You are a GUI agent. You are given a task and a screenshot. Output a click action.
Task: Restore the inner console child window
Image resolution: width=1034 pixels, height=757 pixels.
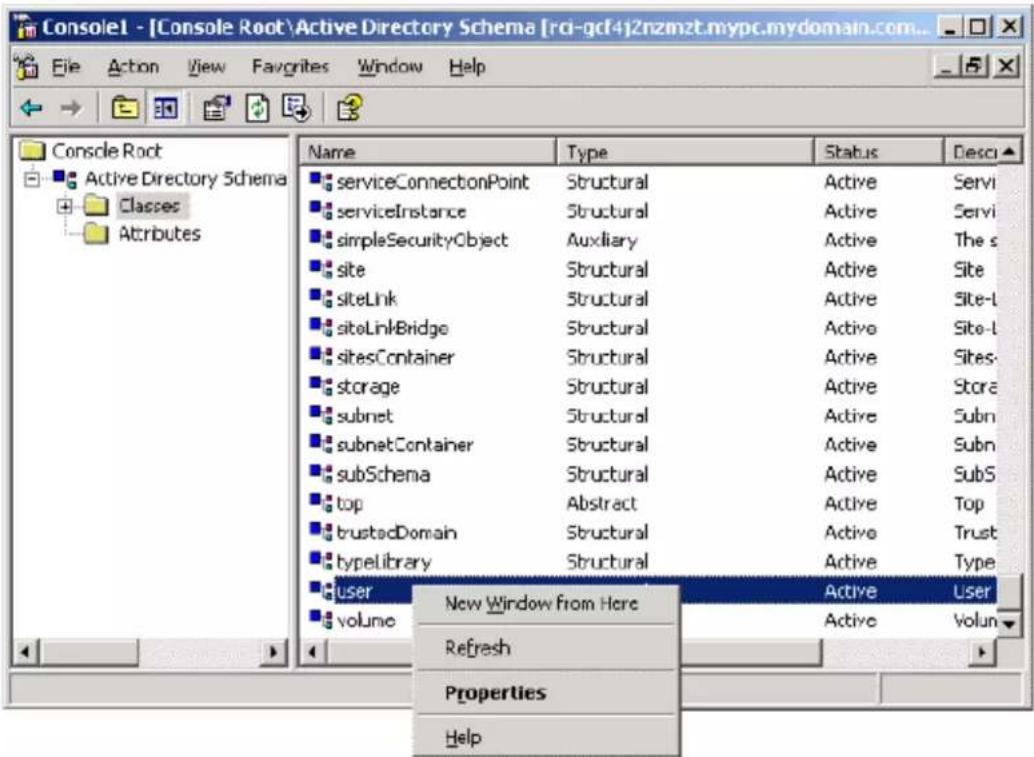(974, 66)
